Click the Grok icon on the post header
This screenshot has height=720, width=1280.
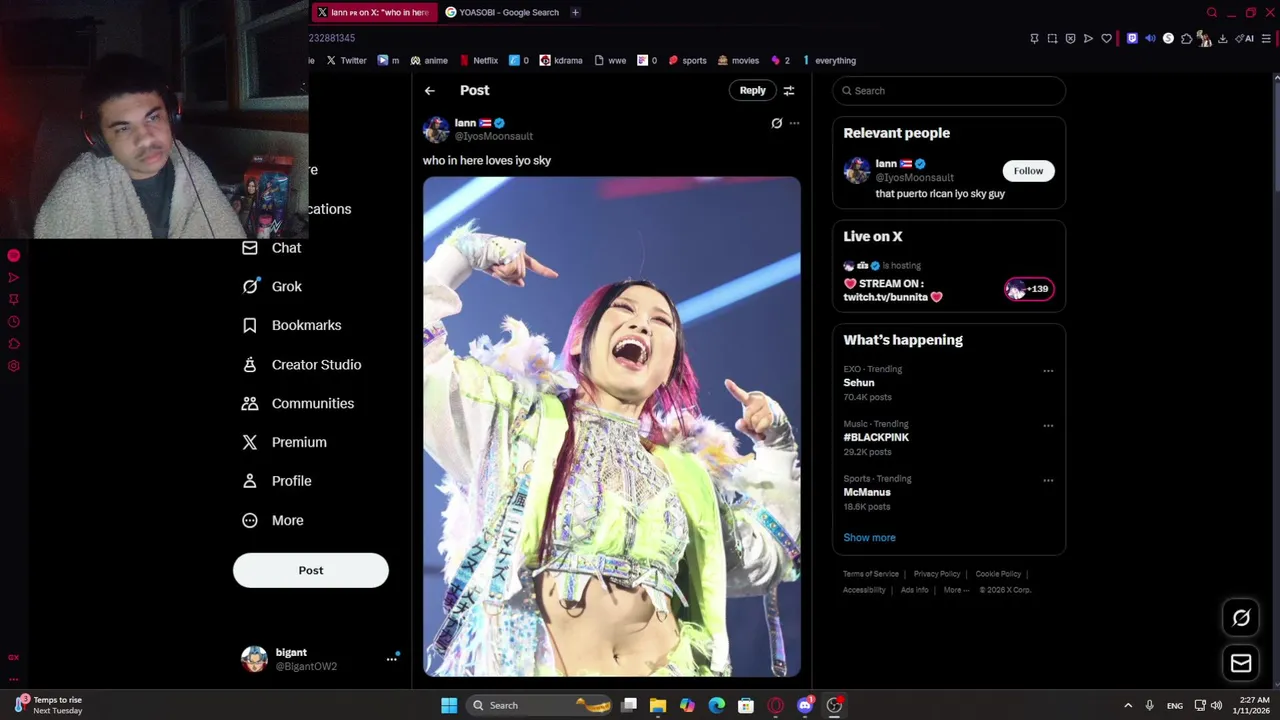coord(777,123)
